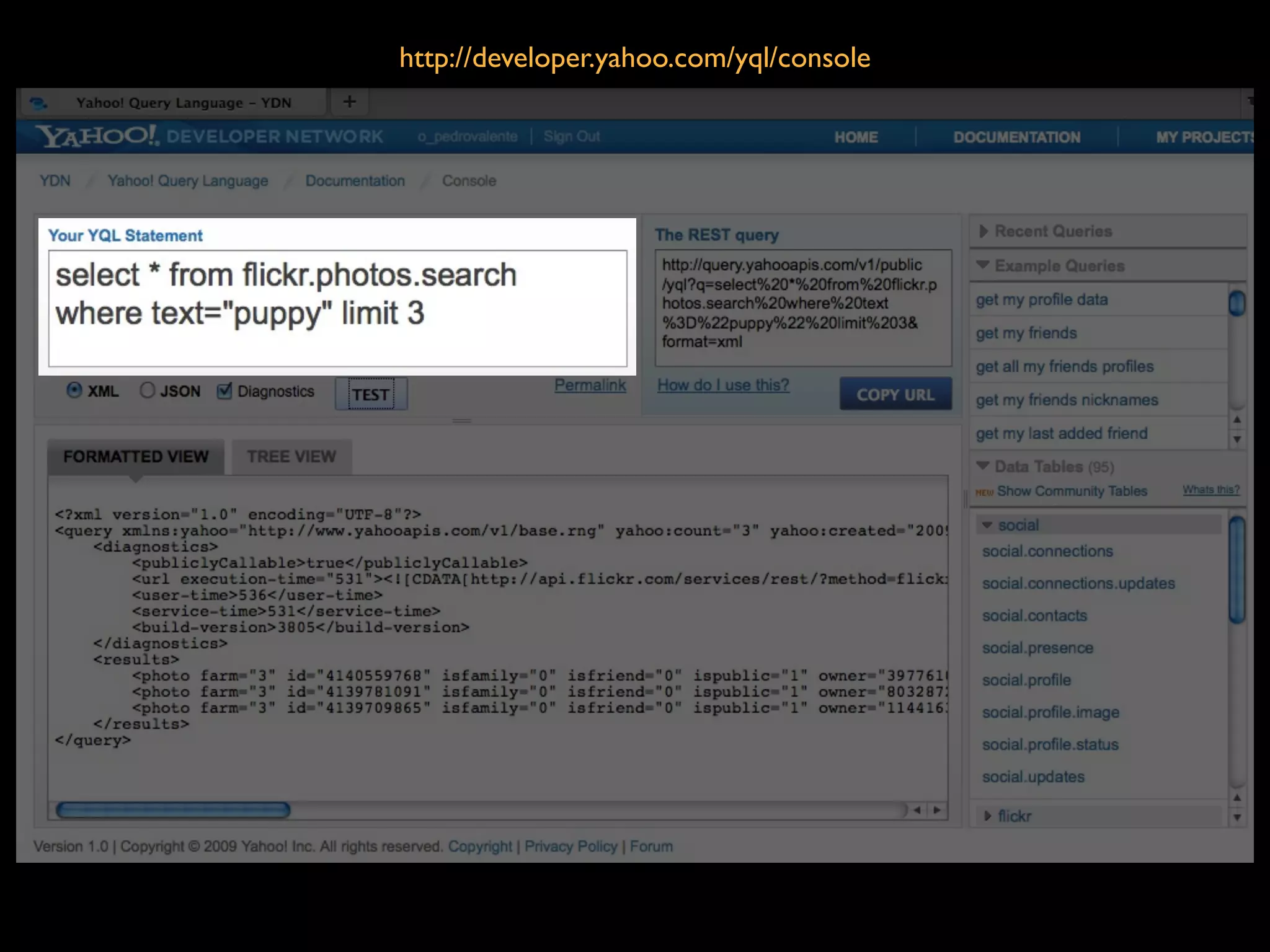Open the 'How do I use this?' link
Viewport: 1270px width, 952px height.
723,385
